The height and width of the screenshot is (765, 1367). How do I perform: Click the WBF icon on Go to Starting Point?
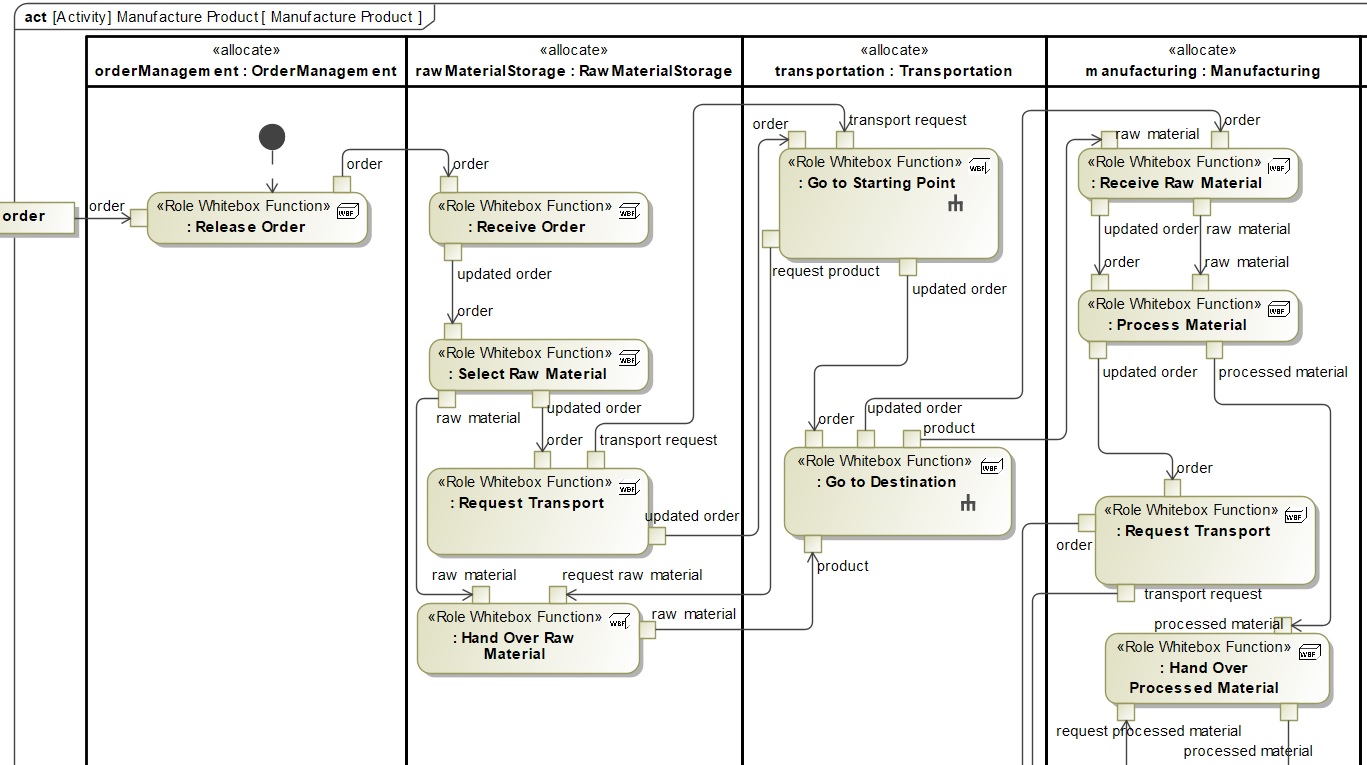click(x=979, y=167)
